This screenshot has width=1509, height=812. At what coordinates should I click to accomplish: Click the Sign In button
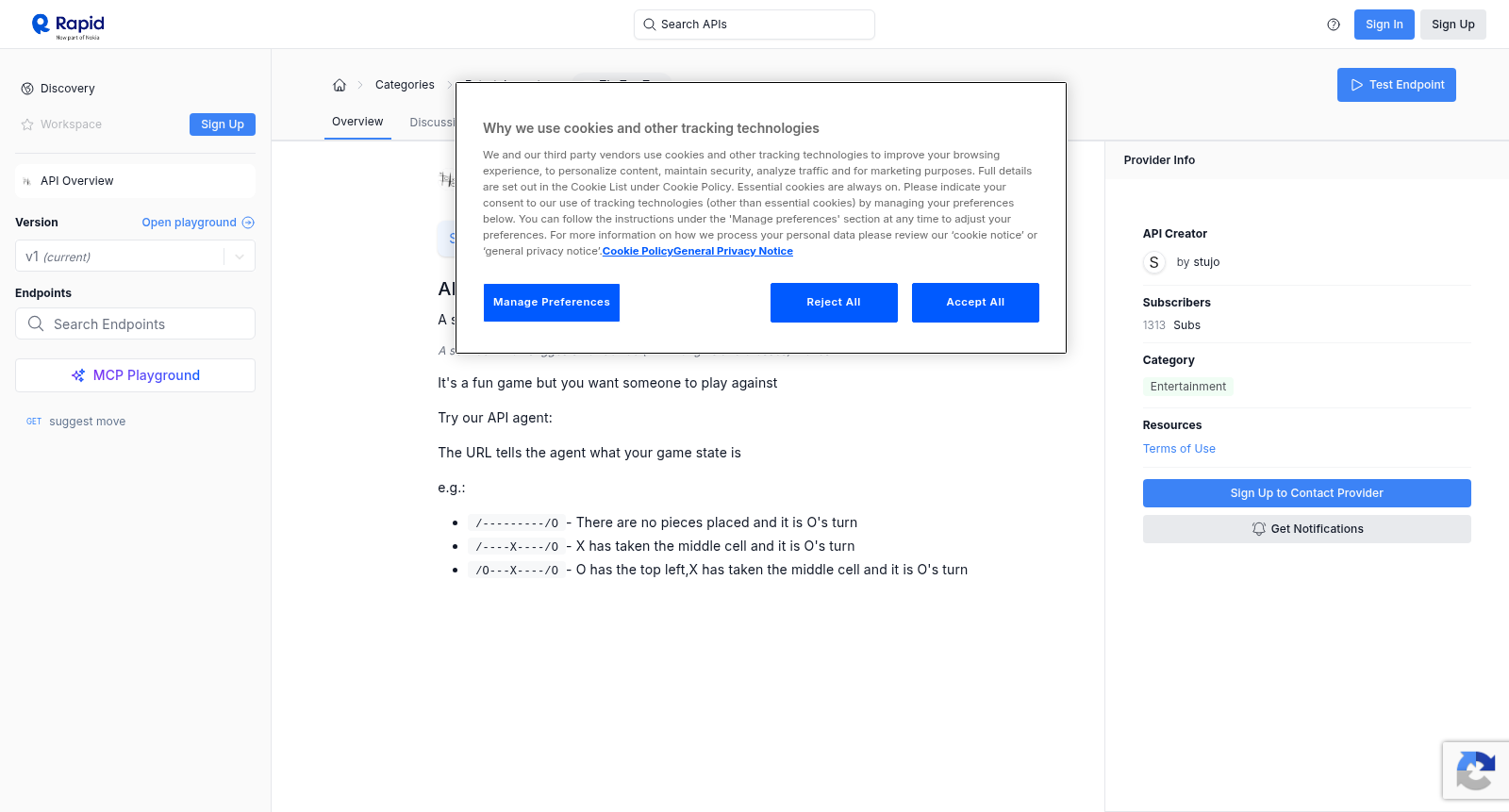pyautogui.click(x=1385, y=25)
